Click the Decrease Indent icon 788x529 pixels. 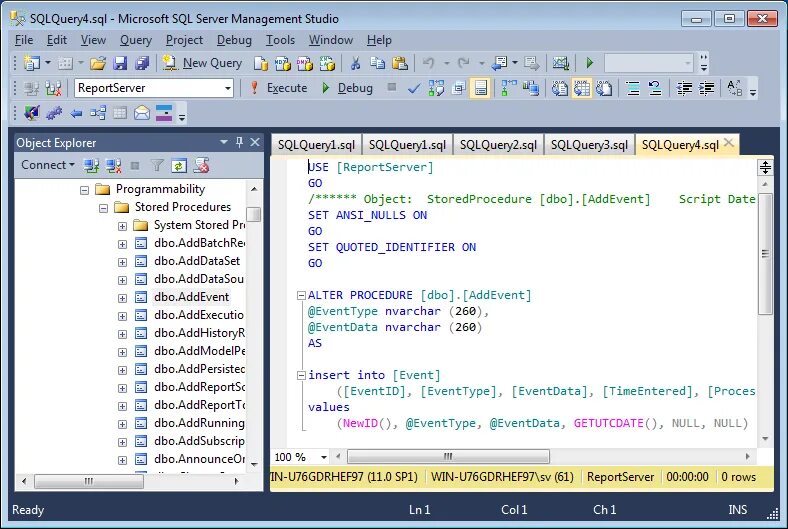tap(684, 88)
